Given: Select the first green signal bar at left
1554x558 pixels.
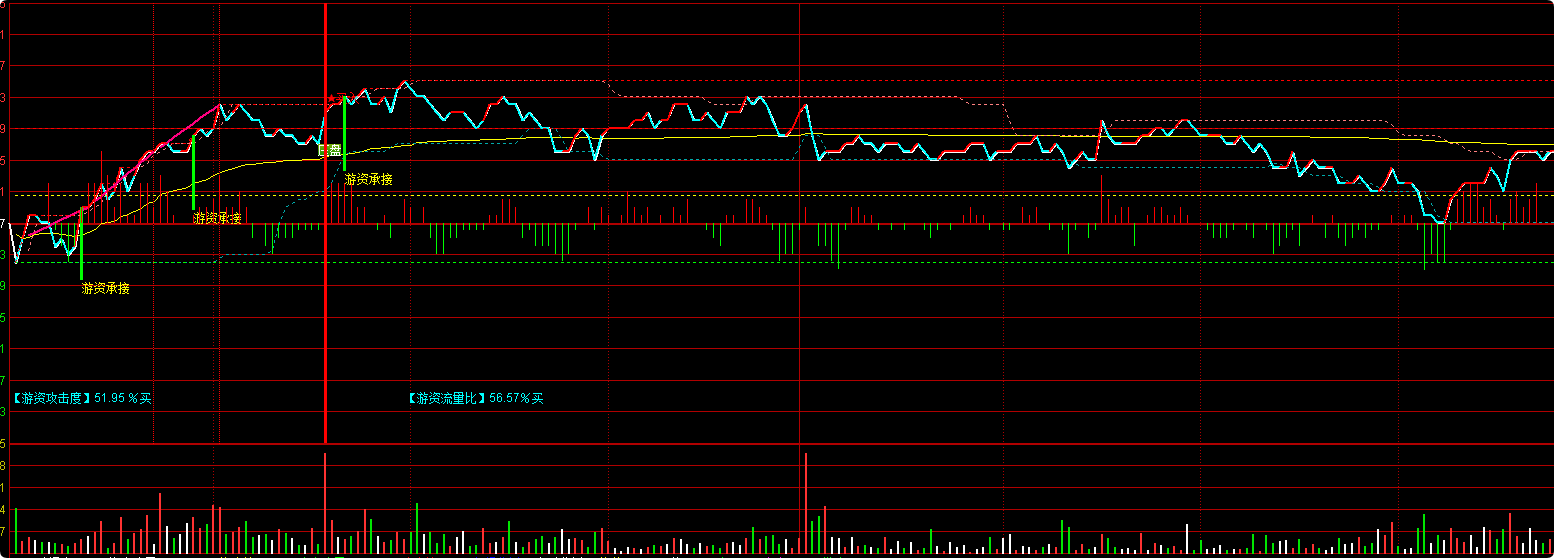Looking at the screenshot, I should point(81,245).
